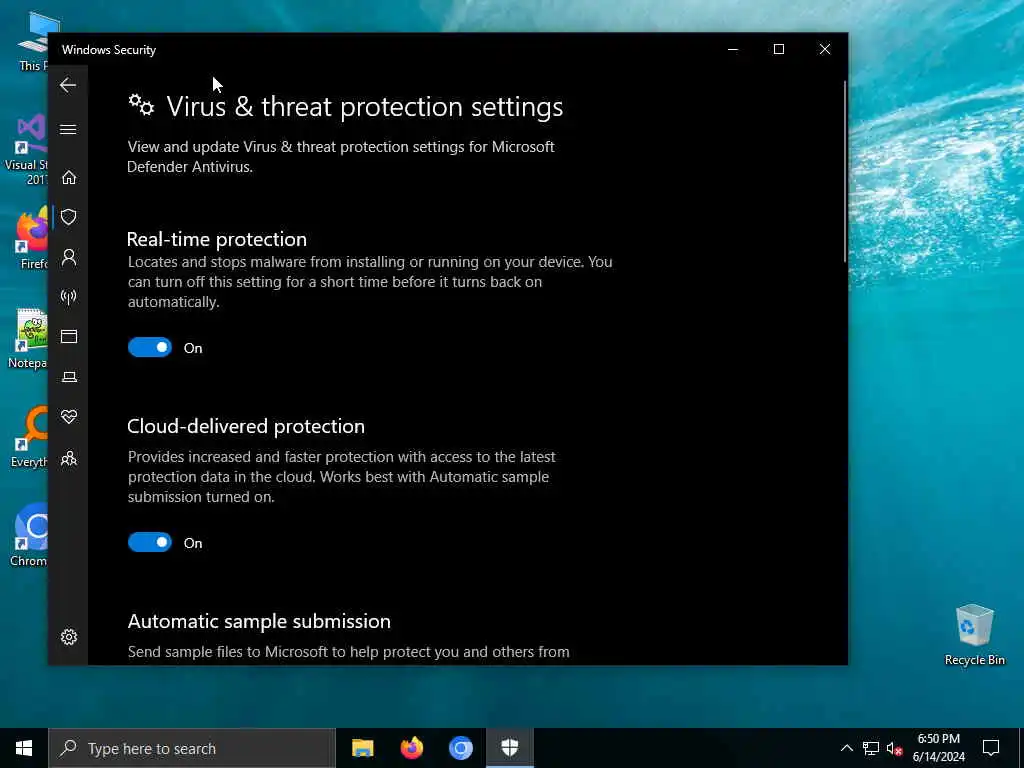Open Virus & threat protection shield icon
The height and width of the screenshot is (768, 1024).
69,217
